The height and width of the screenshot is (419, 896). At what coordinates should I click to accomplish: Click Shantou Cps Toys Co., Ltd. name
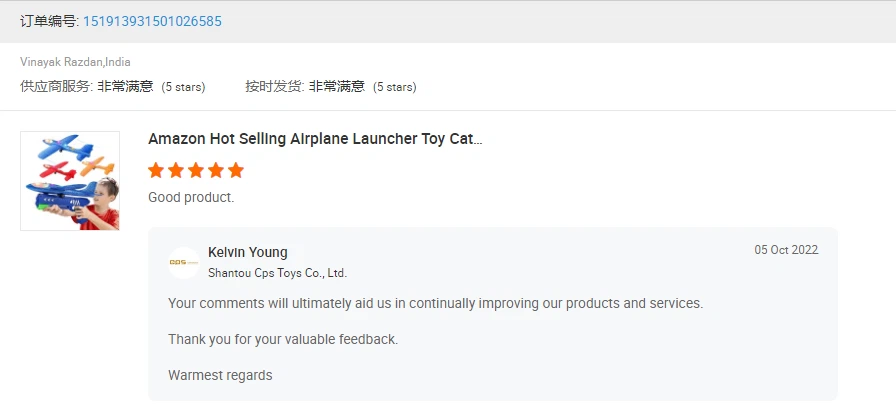point(278,273)
